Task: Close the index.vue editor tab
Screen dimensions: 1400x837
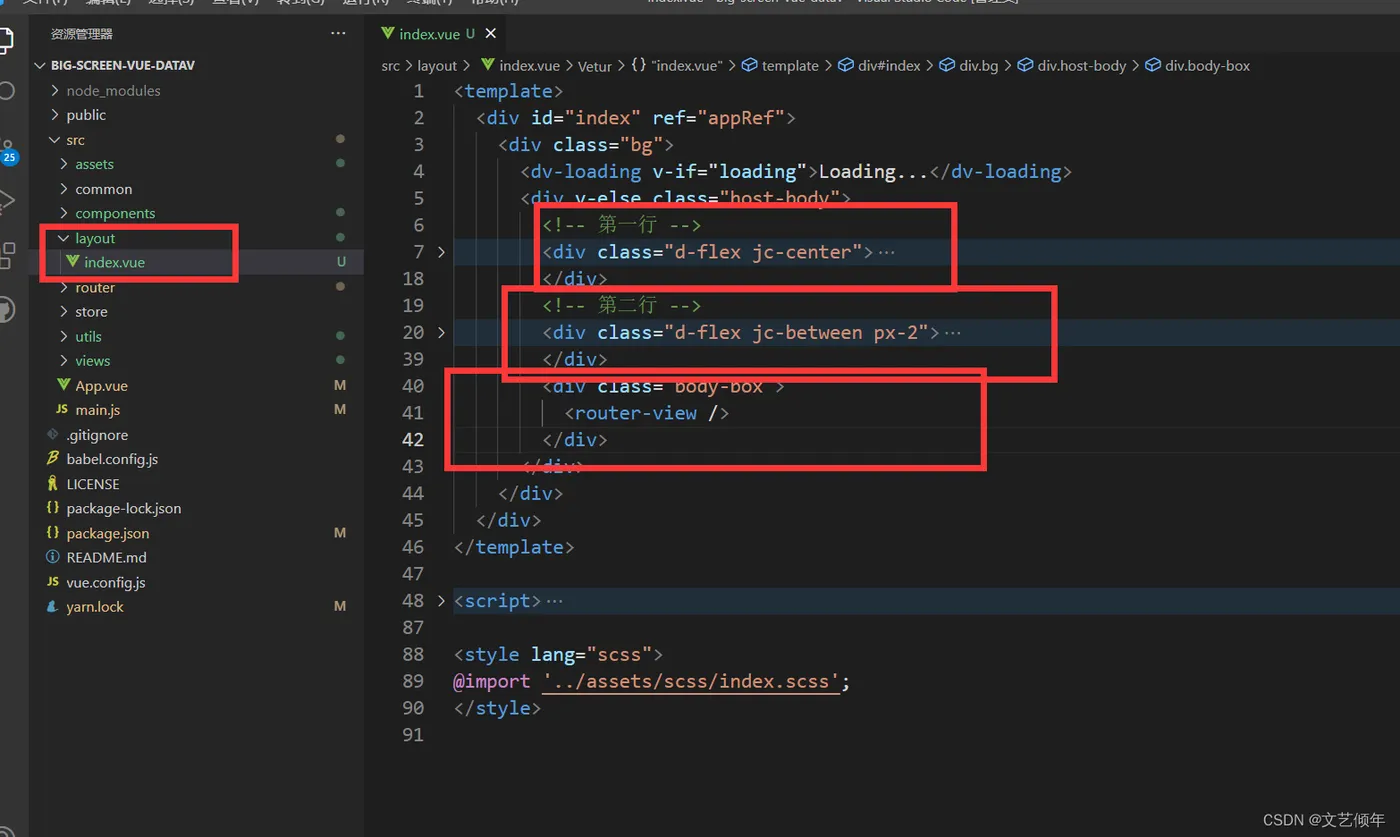Action: click(491, 34)
